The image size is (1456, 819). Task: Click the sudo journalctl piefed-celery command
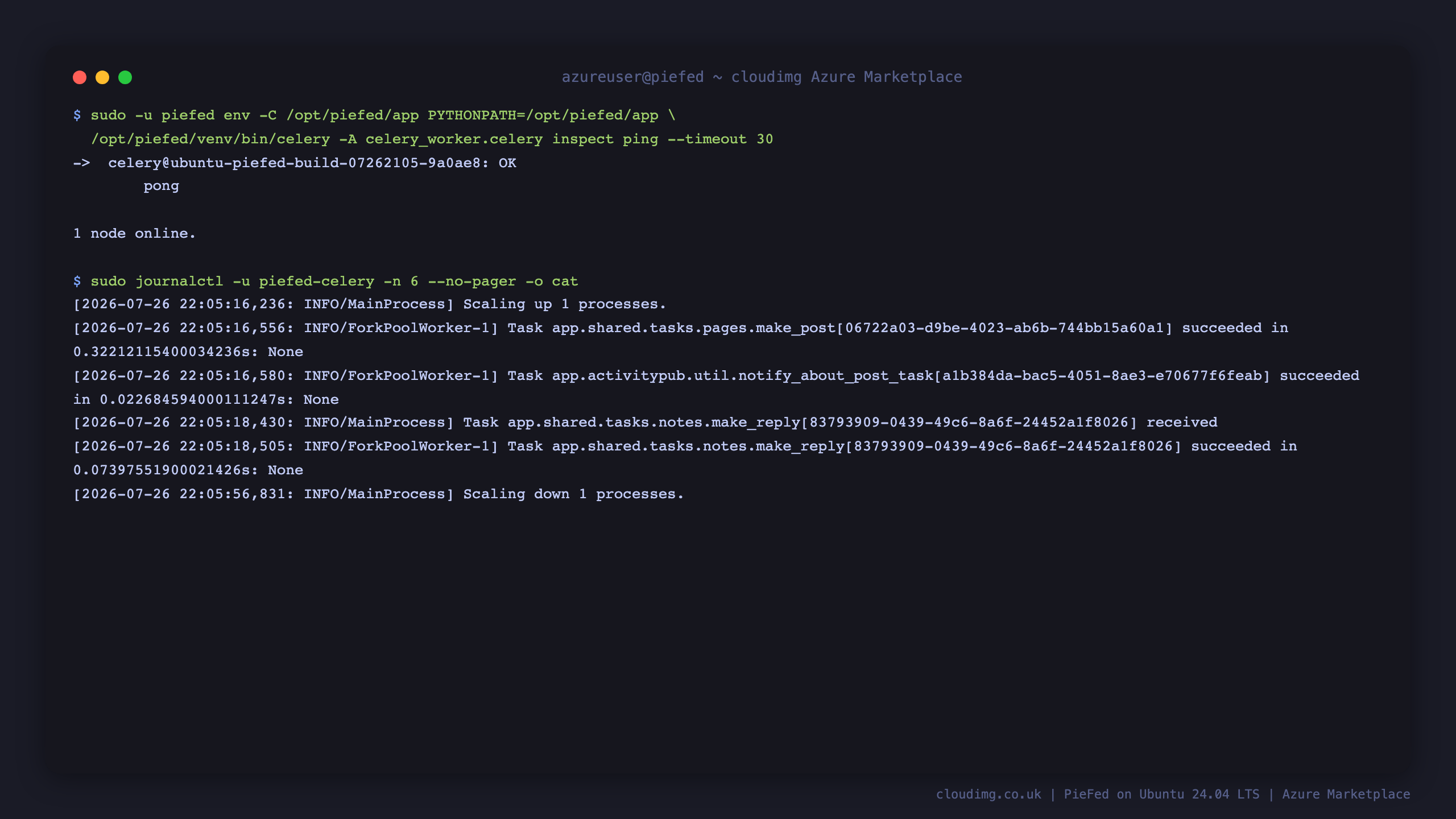click(x=334, y=282)
